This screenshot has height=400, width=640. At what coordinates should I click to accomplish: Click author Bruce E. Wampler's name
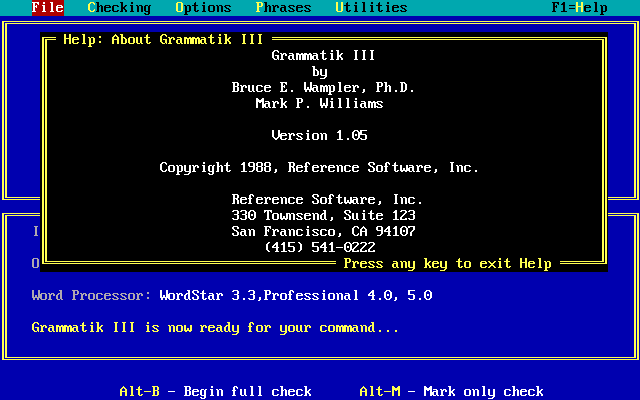pyautogui.click(x=323, y=88)
